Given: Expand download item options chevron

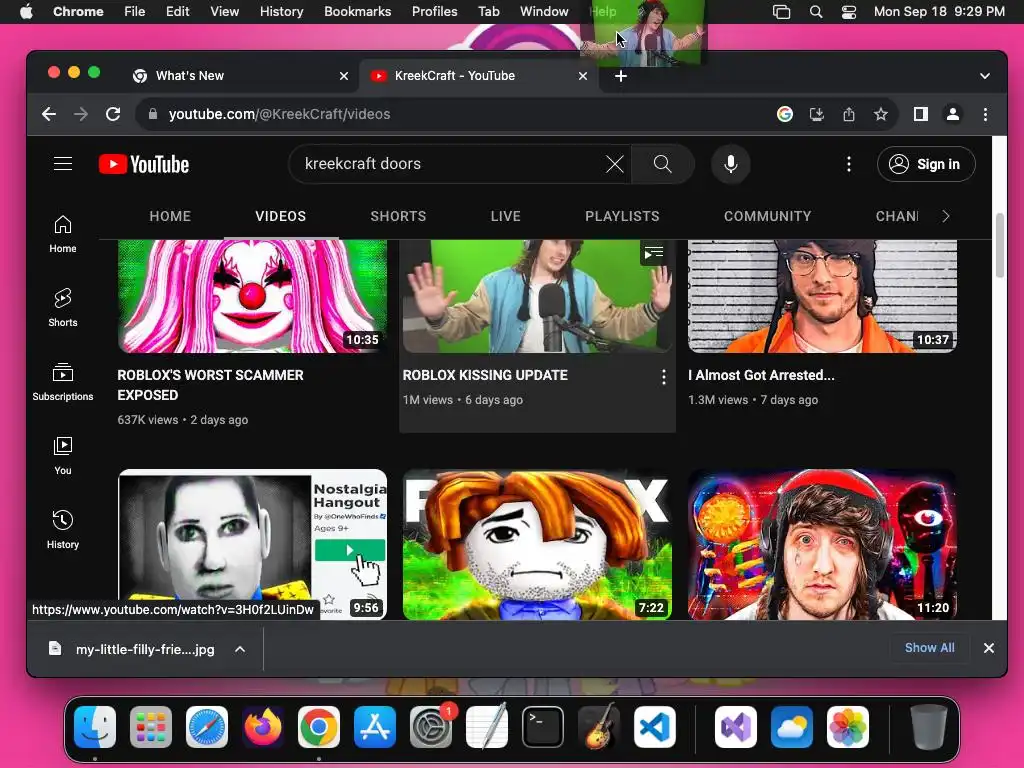Looking at the screenshot, I should 240,649.
